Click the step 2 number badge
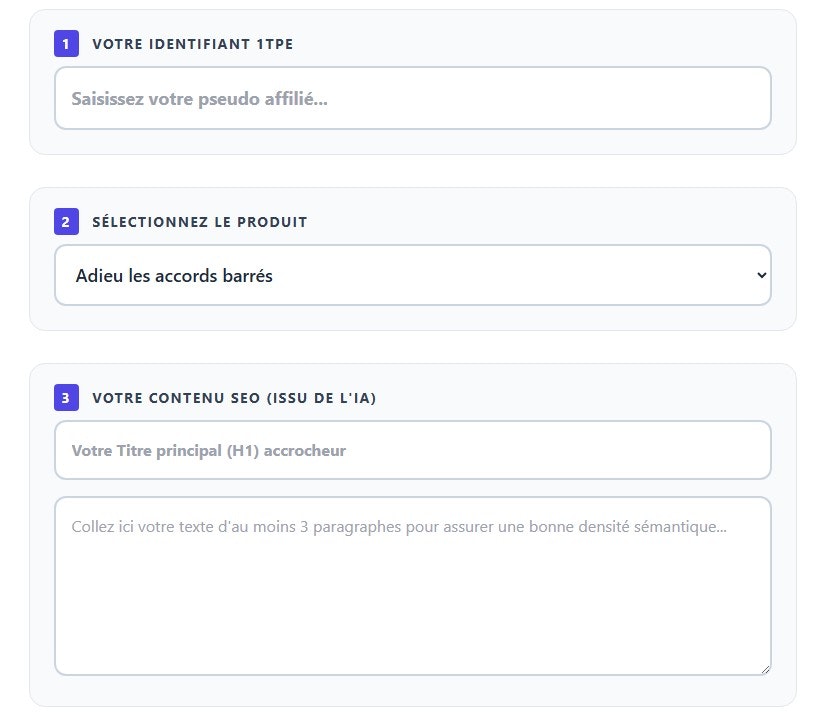The width and height of the screenshot is (838, 721). tap(66, 222)
